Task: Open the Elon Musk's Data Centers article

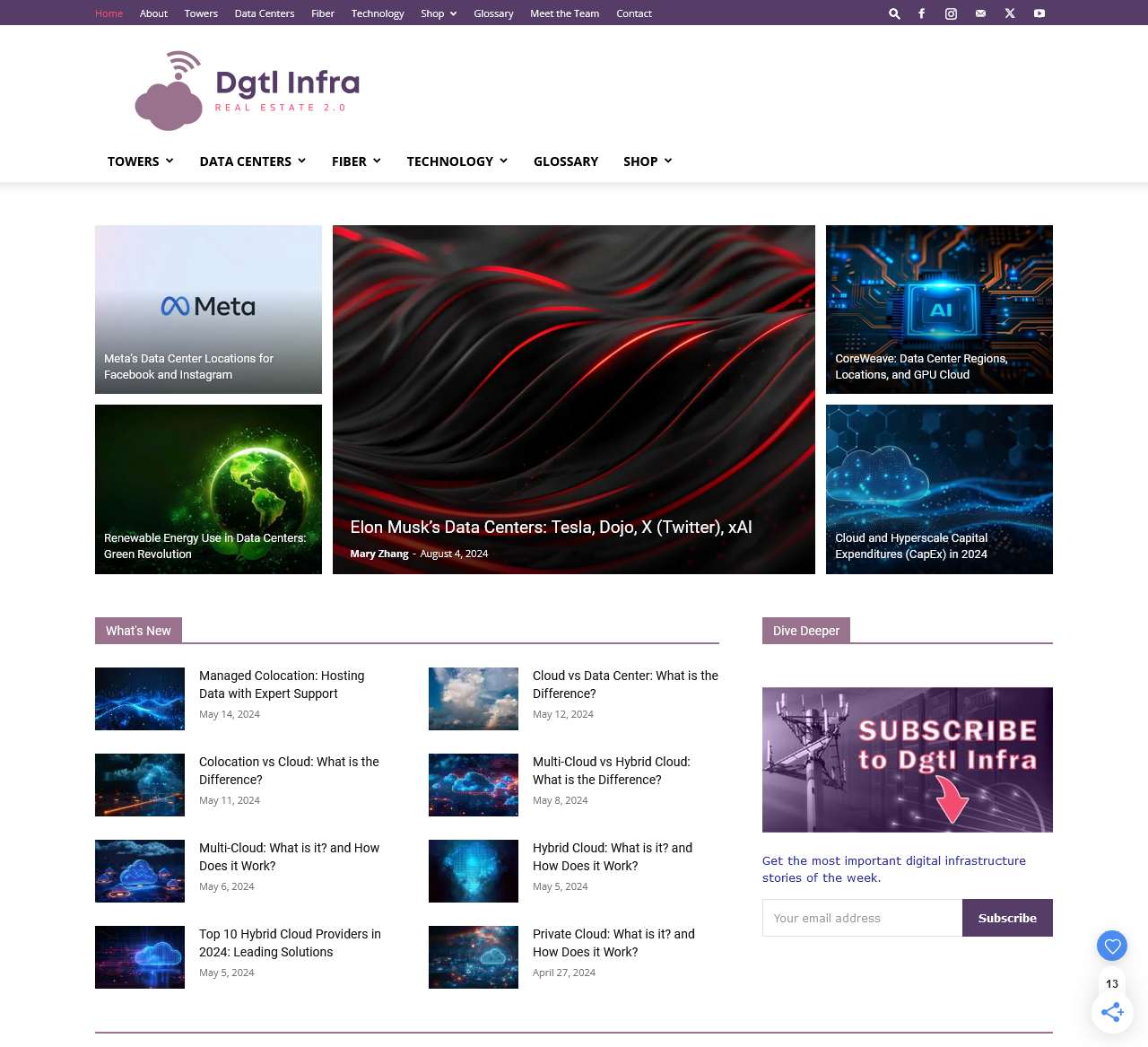Action: (550, 528)
